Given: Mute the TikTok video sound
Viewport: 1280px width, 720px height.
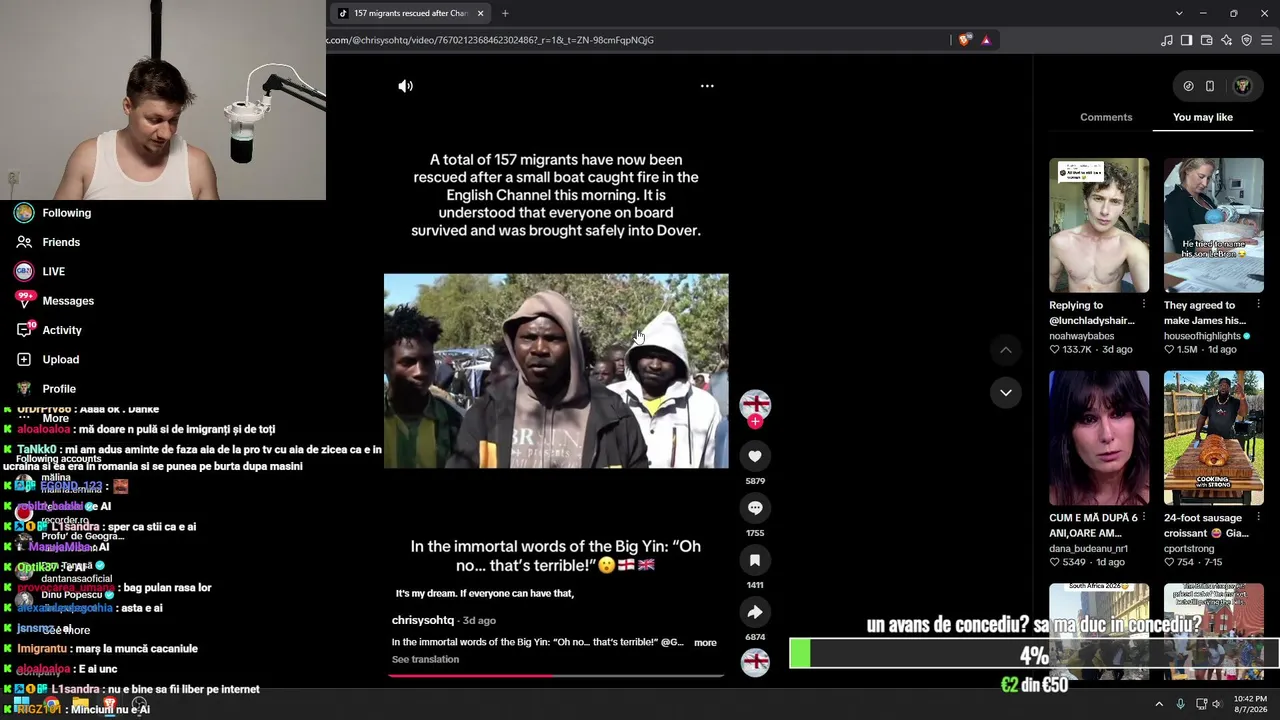Looking at the screenshot, I should (x=405, y=86).
